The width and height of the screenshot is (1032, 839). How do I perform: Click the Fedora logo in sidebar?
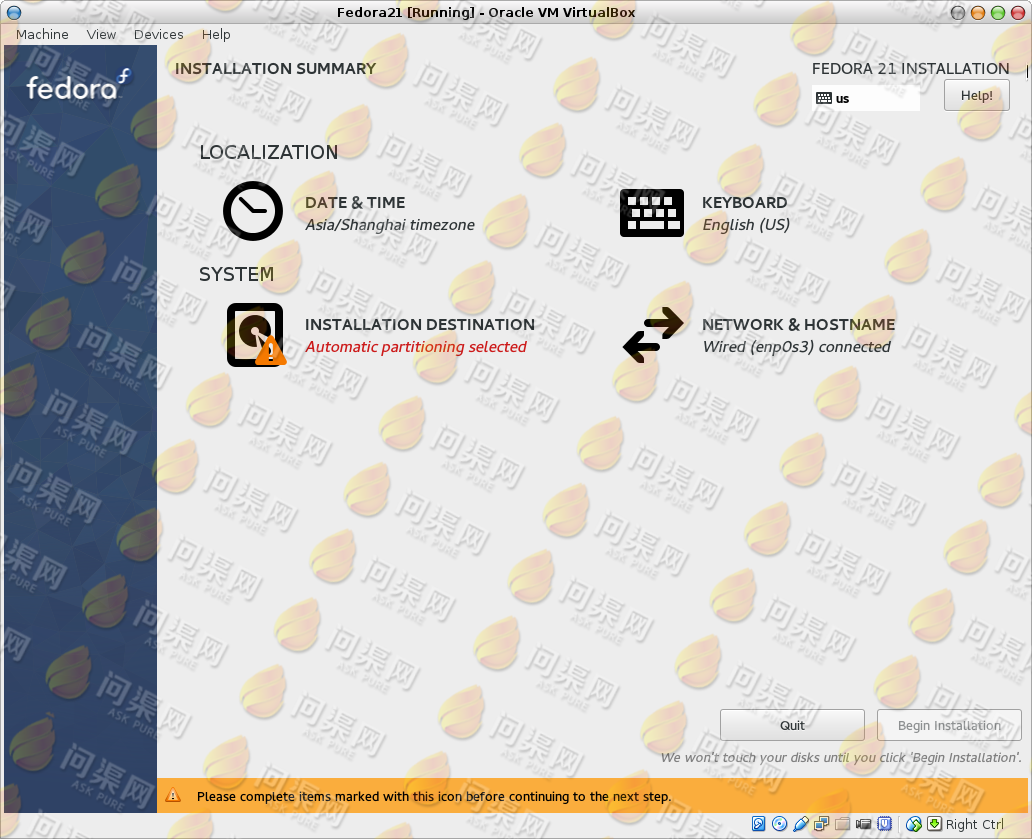coord(78,86)
